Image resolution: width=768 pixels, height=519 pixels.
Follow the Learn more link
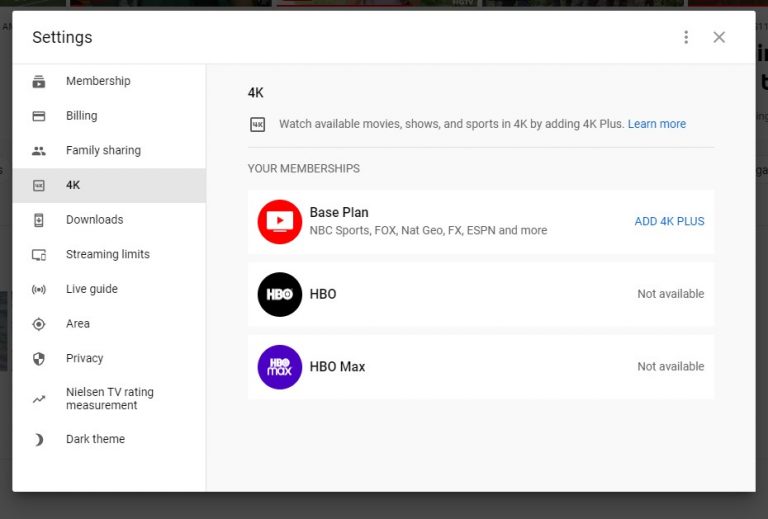coord(656,124)
